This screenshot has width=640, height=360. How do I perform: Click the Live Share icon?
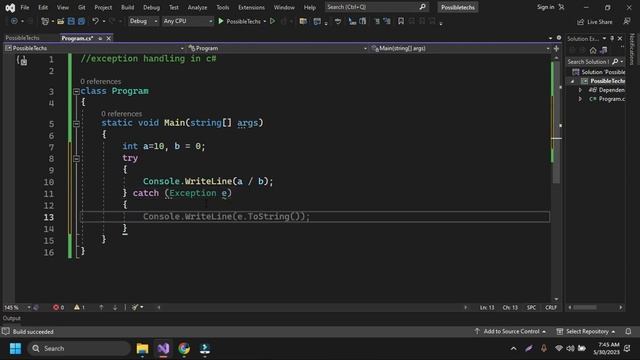(x=580, y=22)
